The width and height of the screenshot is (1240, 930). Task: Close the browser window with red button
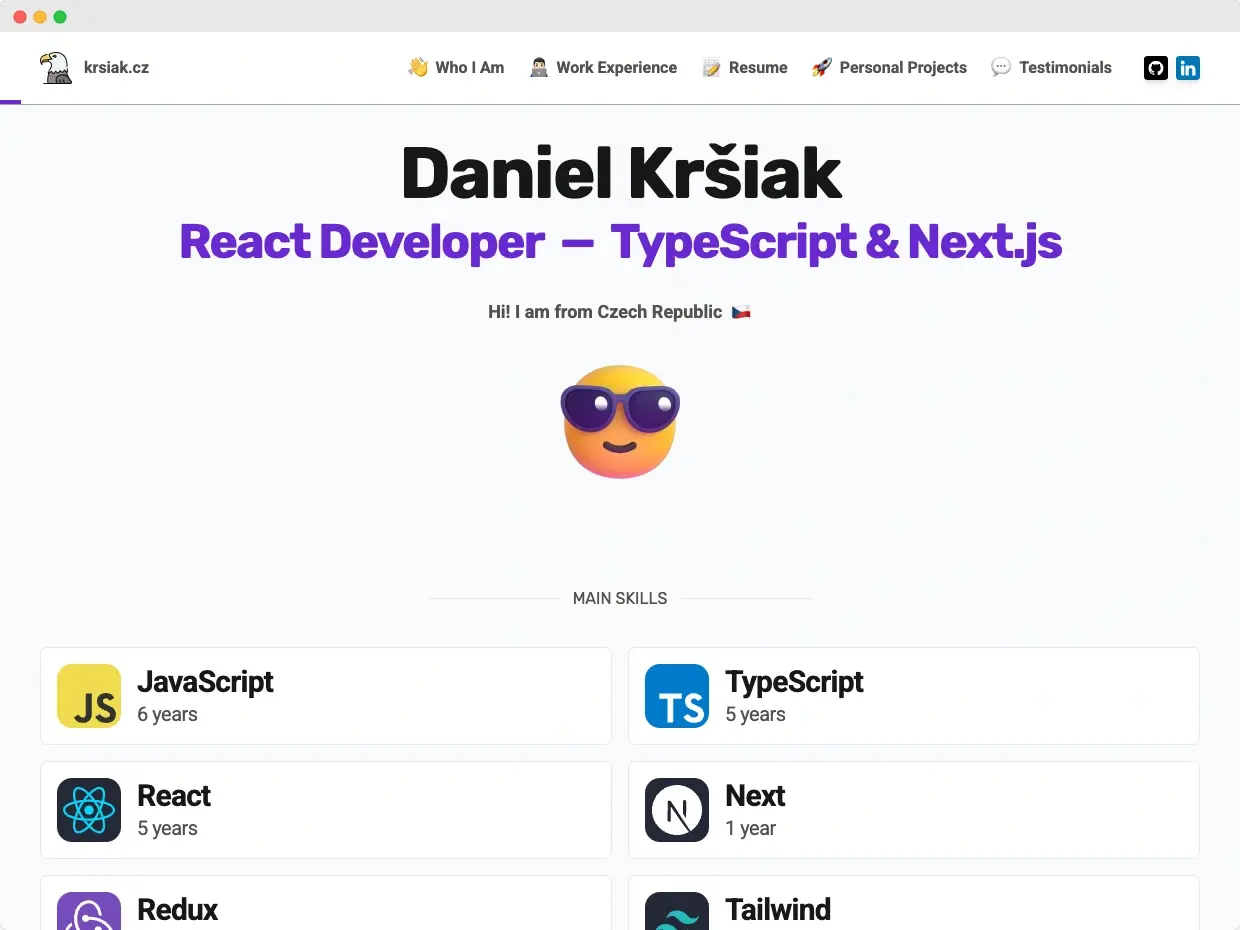(x=20, y=16)
